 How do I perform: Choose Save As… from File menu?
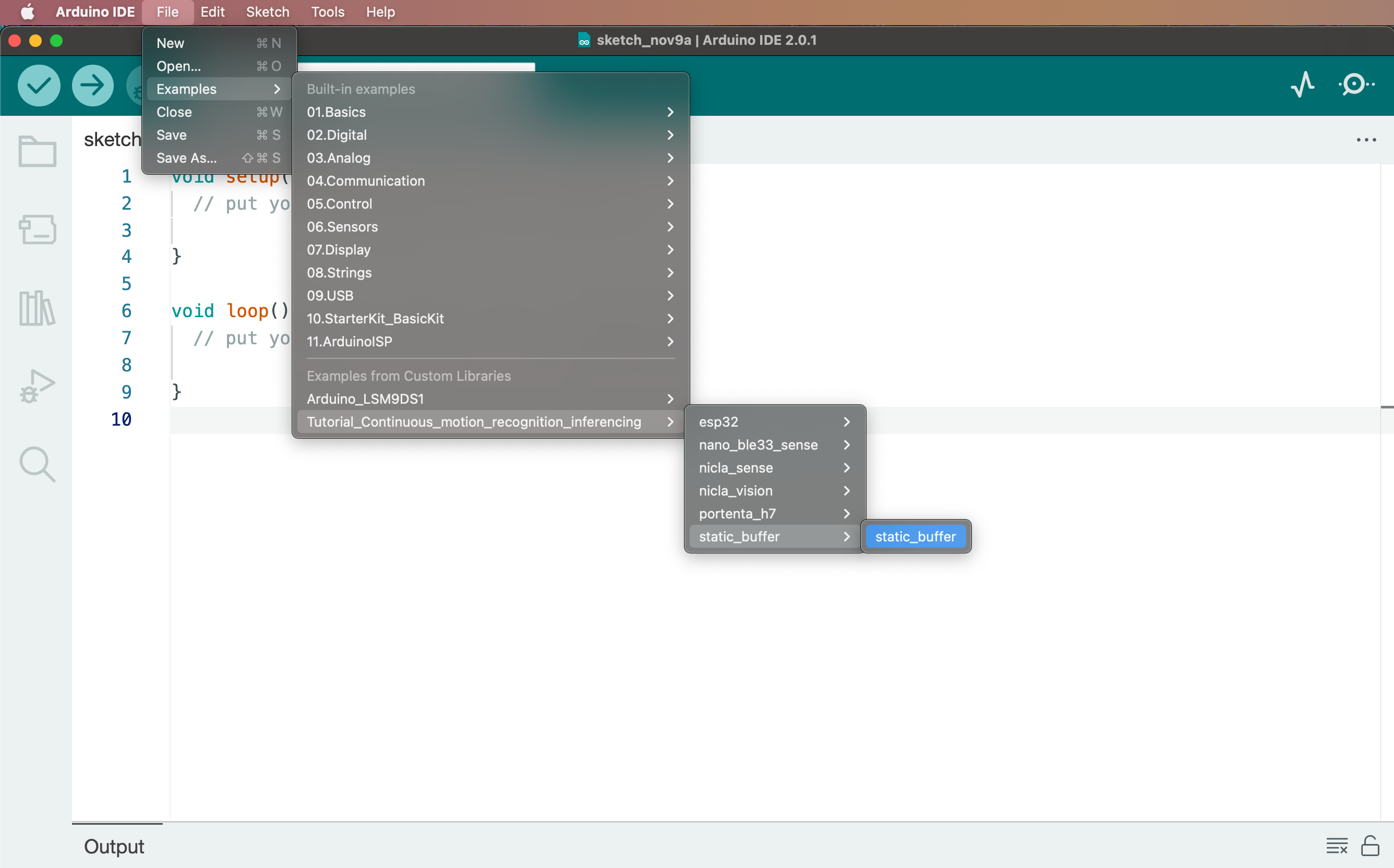point(187,158)
